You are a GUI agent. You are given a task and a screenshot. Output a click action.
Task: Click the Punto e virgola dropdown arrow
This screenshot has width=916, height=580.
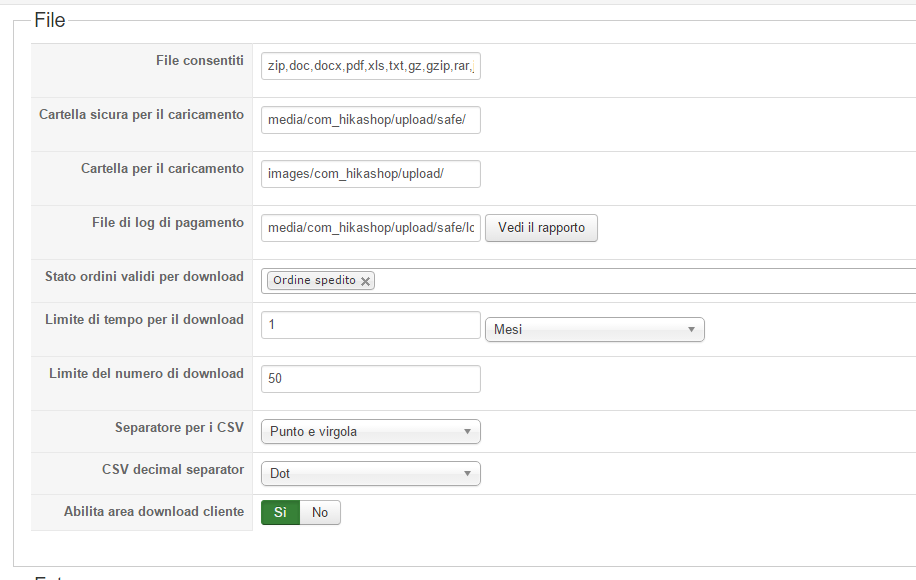coord(467,432)
